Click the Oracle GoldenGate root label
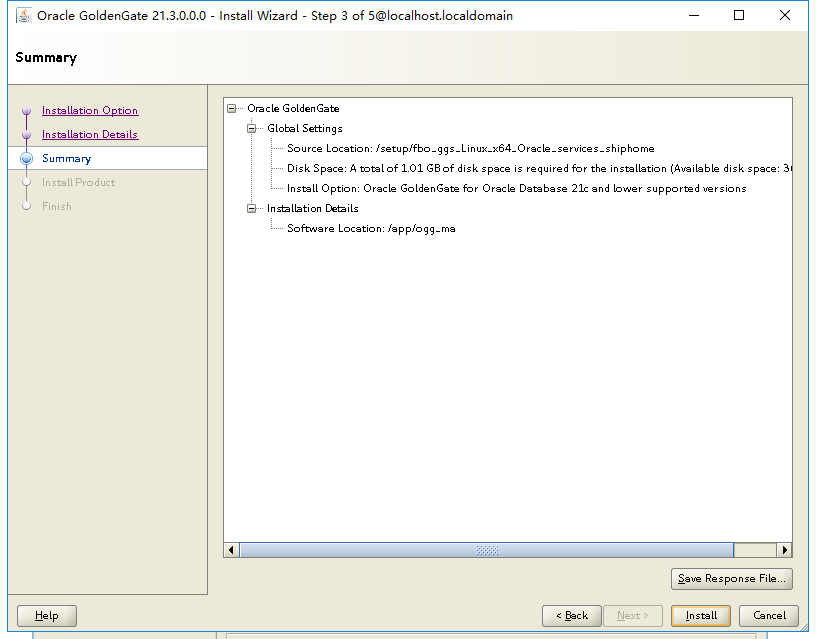The height and width of the screenshot is (639, 816). pos(293,109)
